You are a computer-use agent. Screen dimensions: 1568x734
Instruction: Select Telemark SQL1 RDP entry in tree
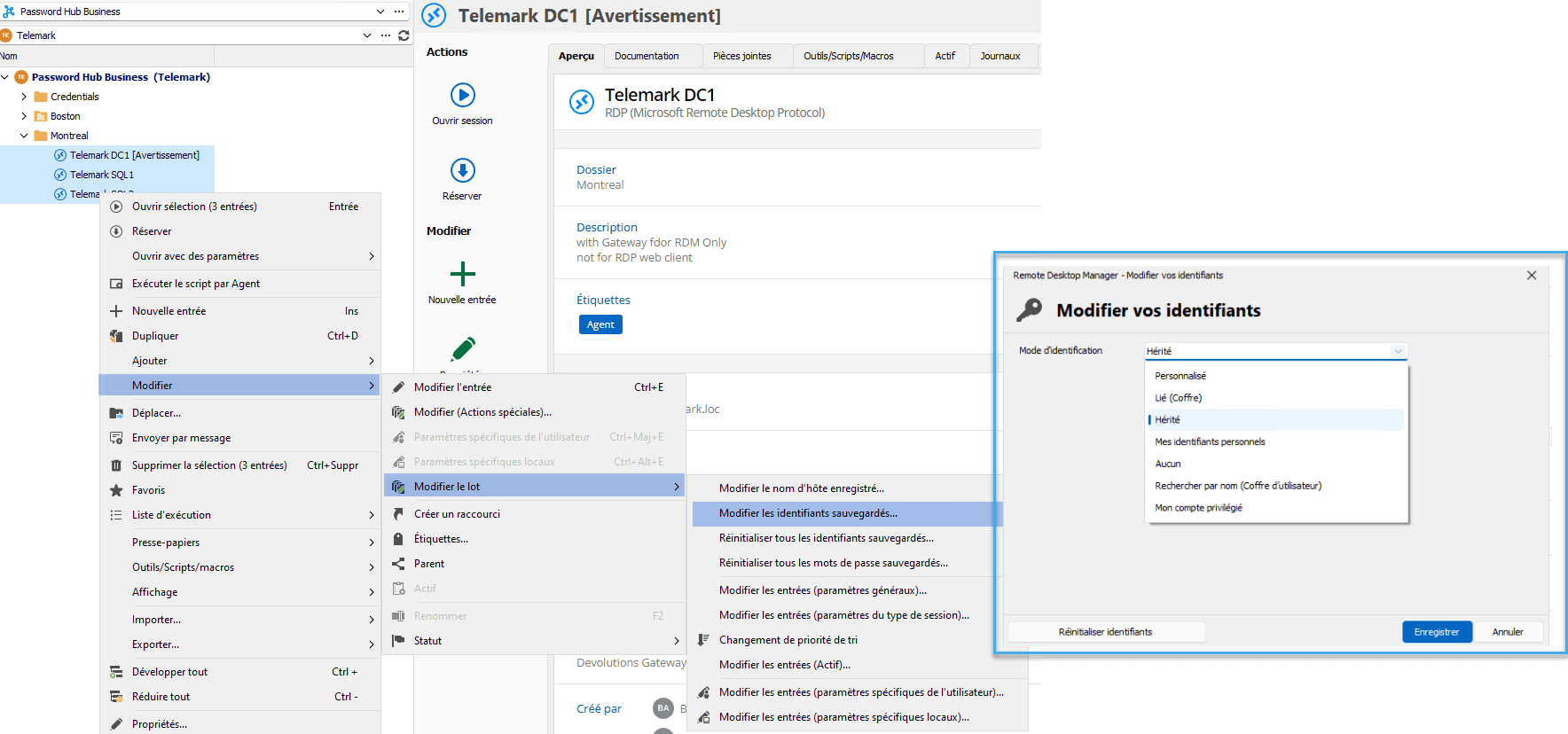101,175
